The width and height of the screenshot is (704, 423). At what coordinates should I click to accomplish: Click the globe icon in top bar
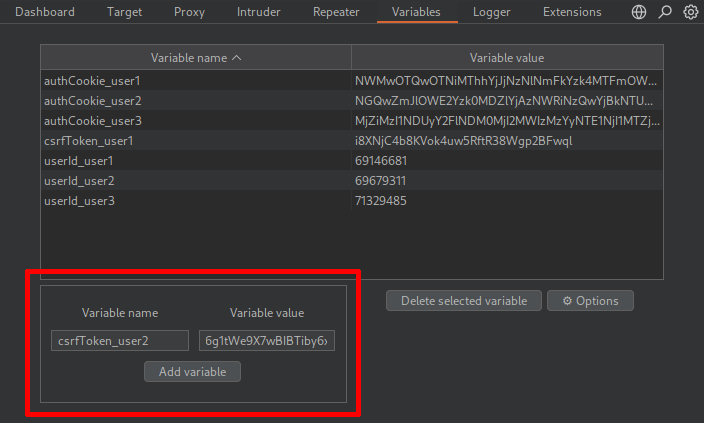click(640, 12)
